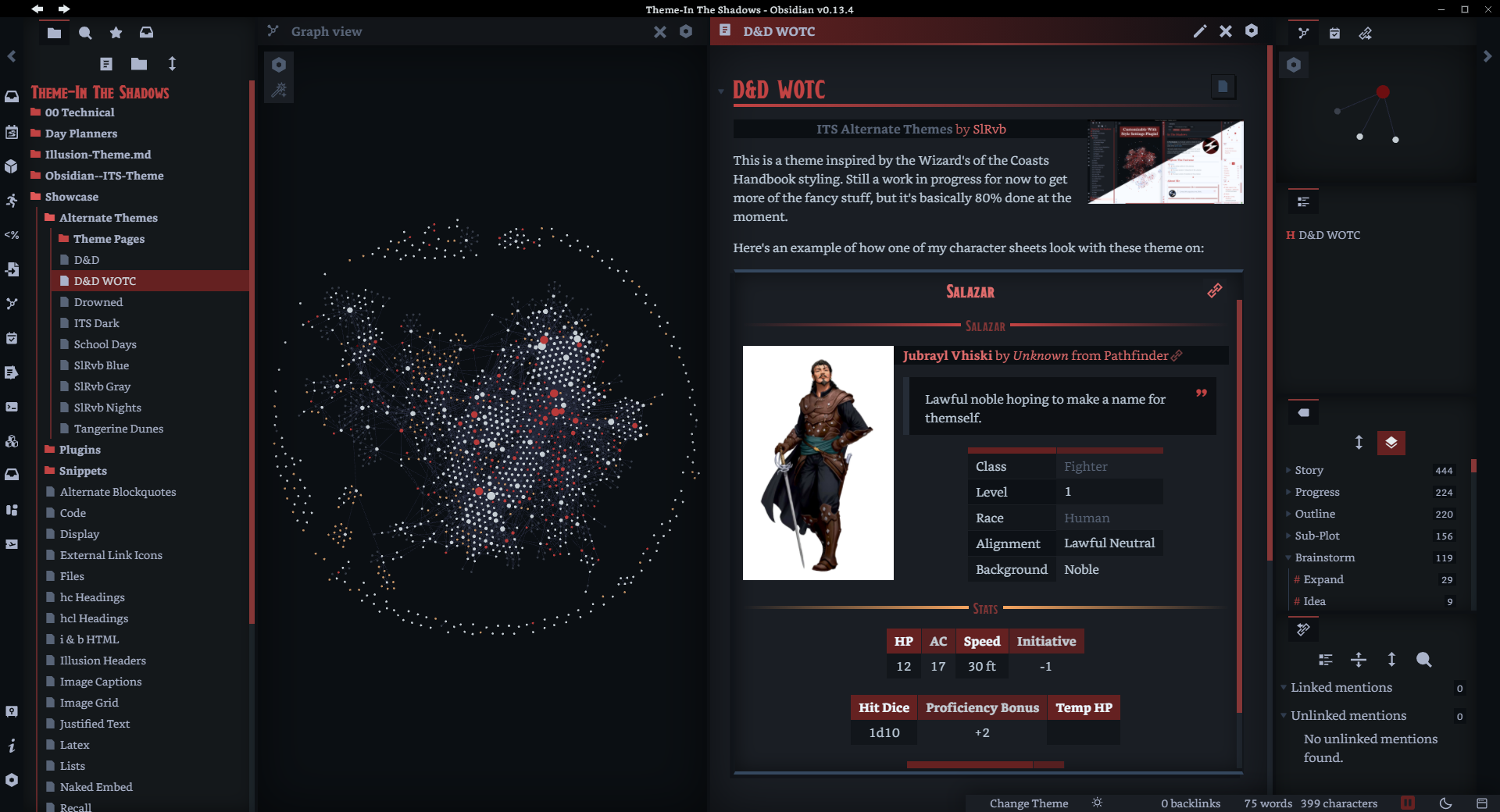
Task: Click the import file arrow ribbon icon
Action: click(x=12, y=269)
